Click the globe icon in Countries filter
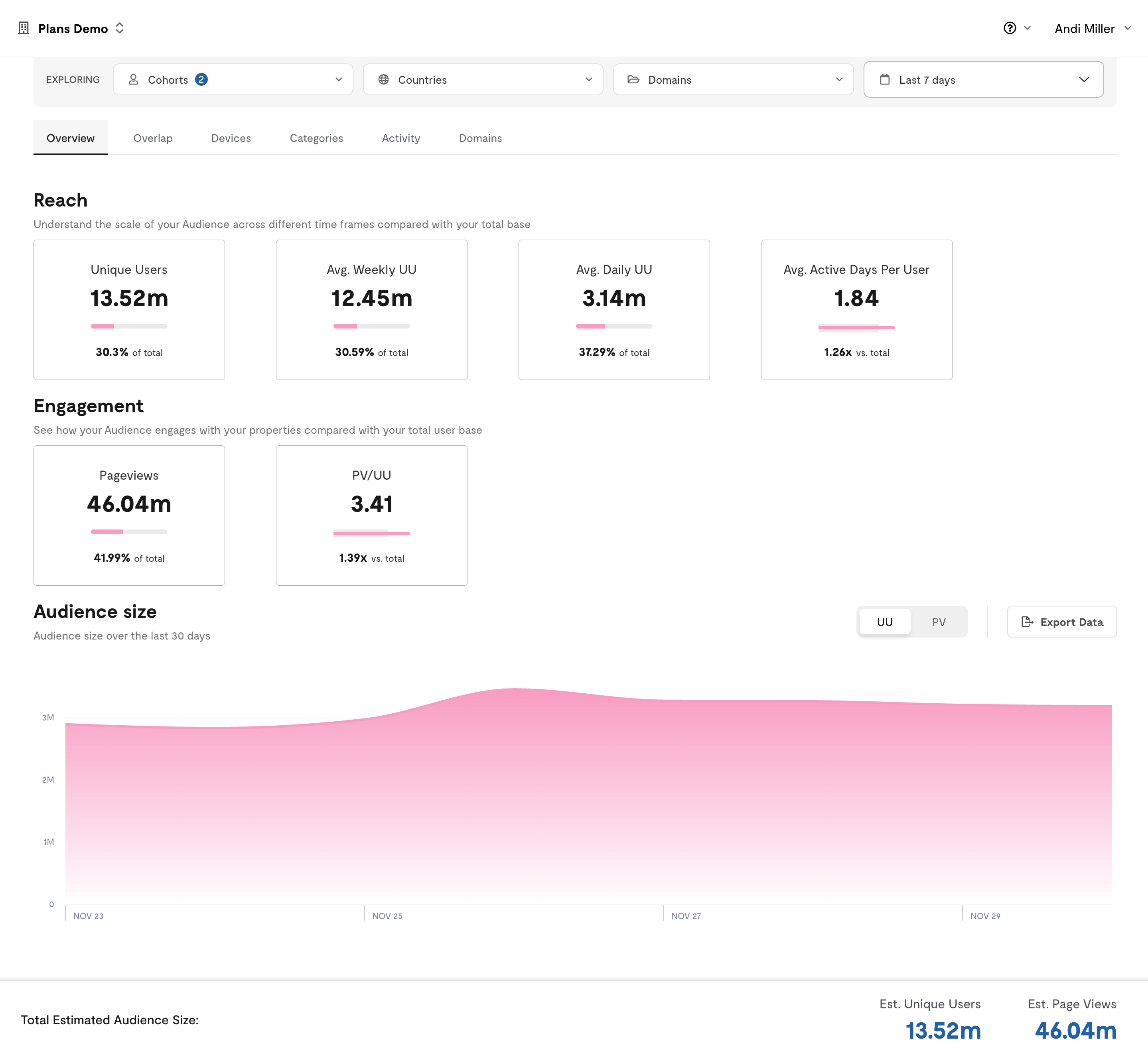Screen dimensions: 1148x1051 384,80
